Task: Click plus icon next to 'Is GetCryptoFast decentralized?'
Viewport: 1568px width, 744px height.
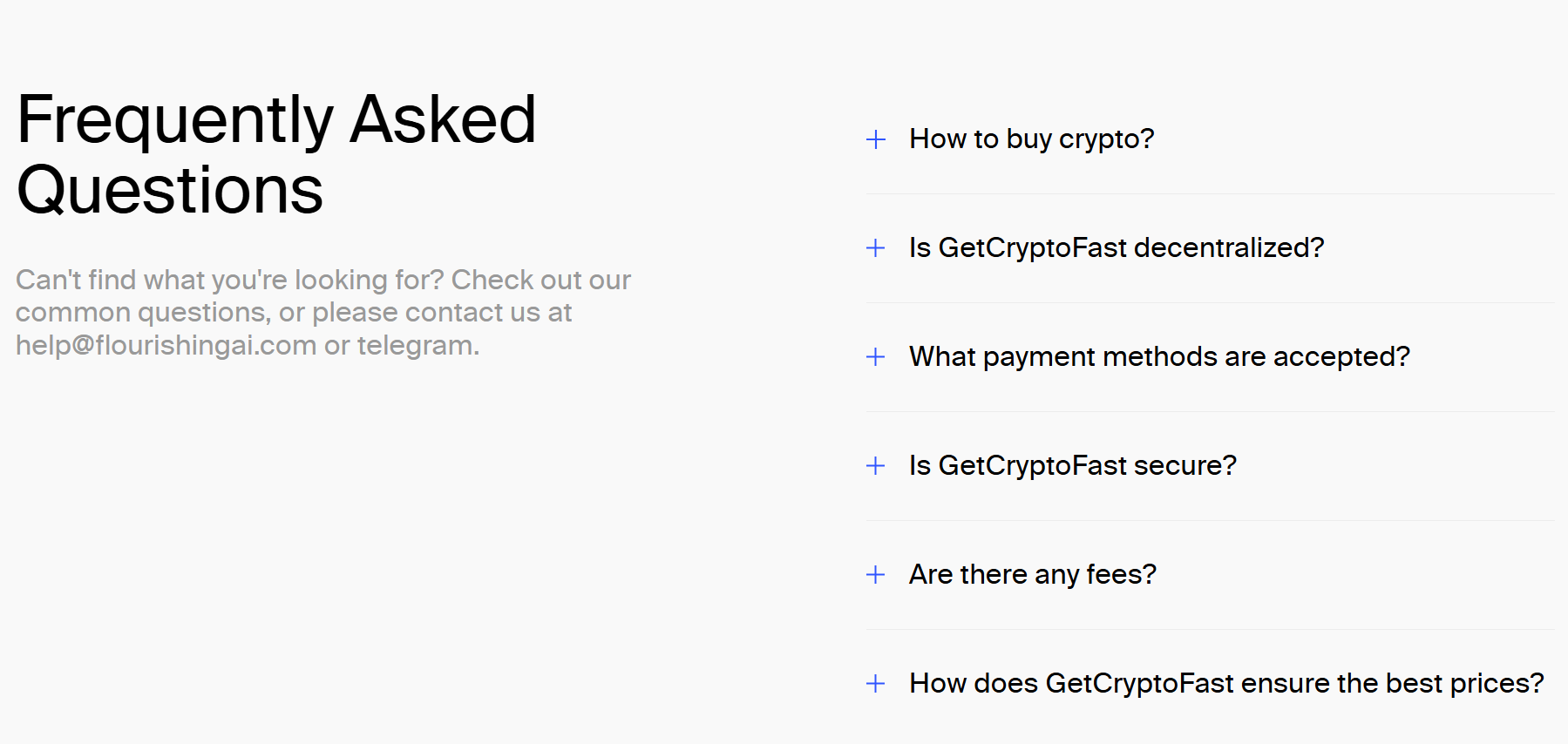Action: [x=876, y=248]
